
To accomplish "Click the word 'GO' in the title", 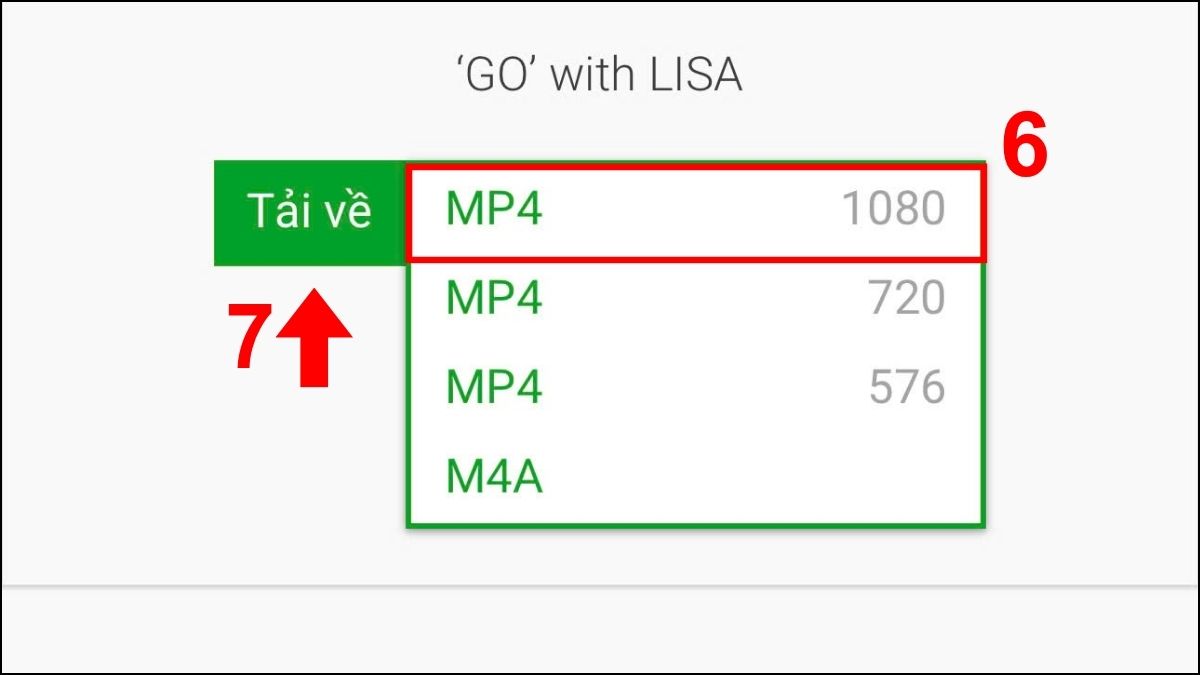I will pyautogui.click(x=494, y=76).
